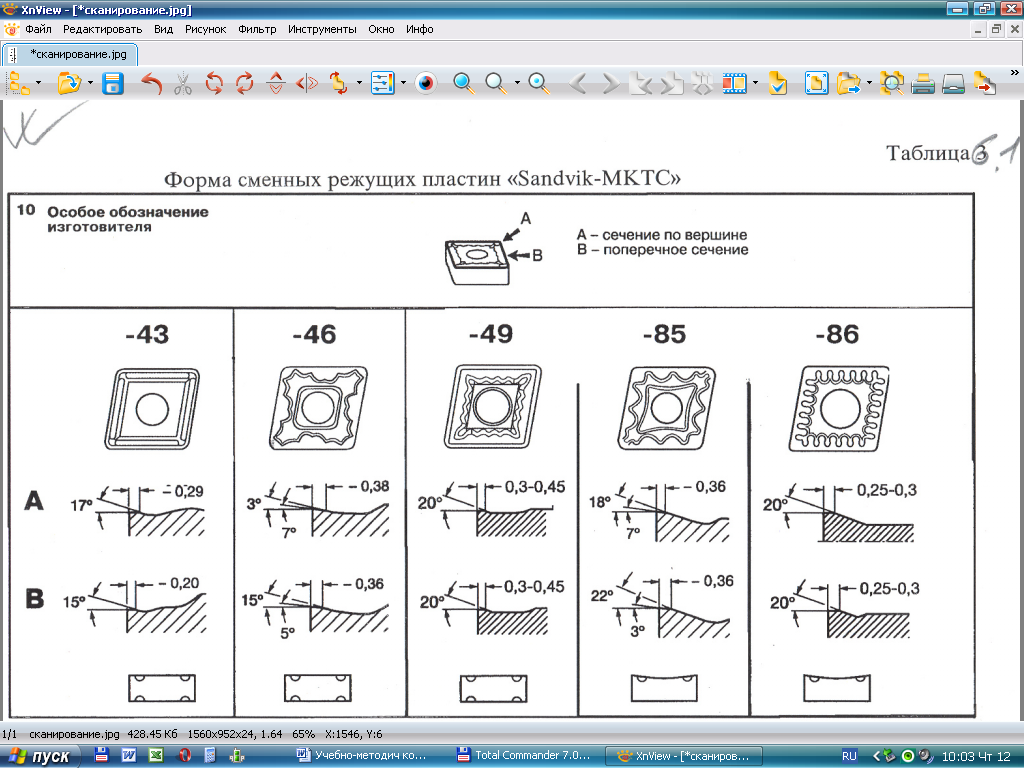
Task: Click the scissors Cut icon
Action: tap(183, 84)
